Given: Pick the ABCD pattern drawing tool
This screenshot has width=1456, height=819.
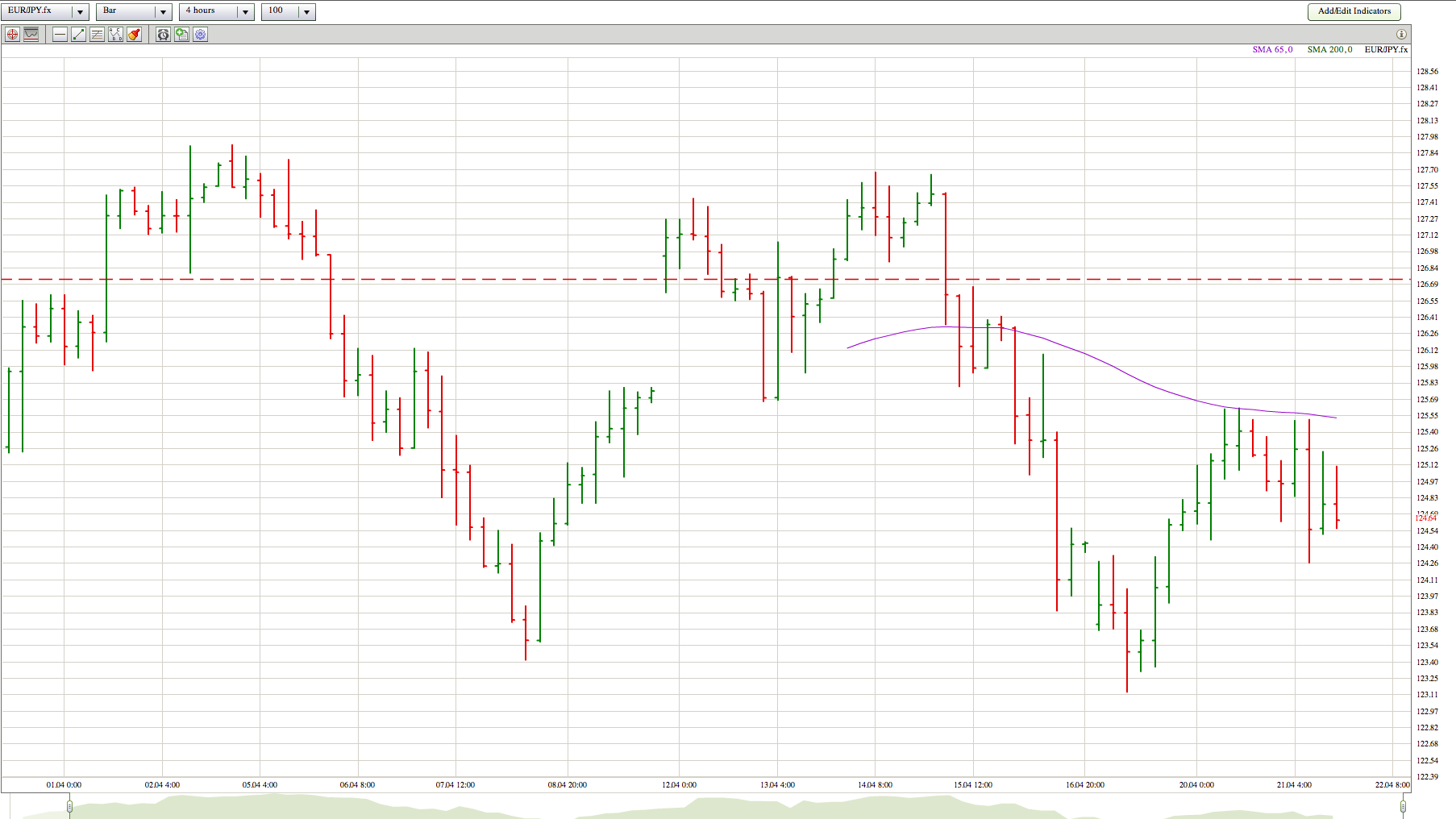Looking at the screenshot, I should pos(115,35).
